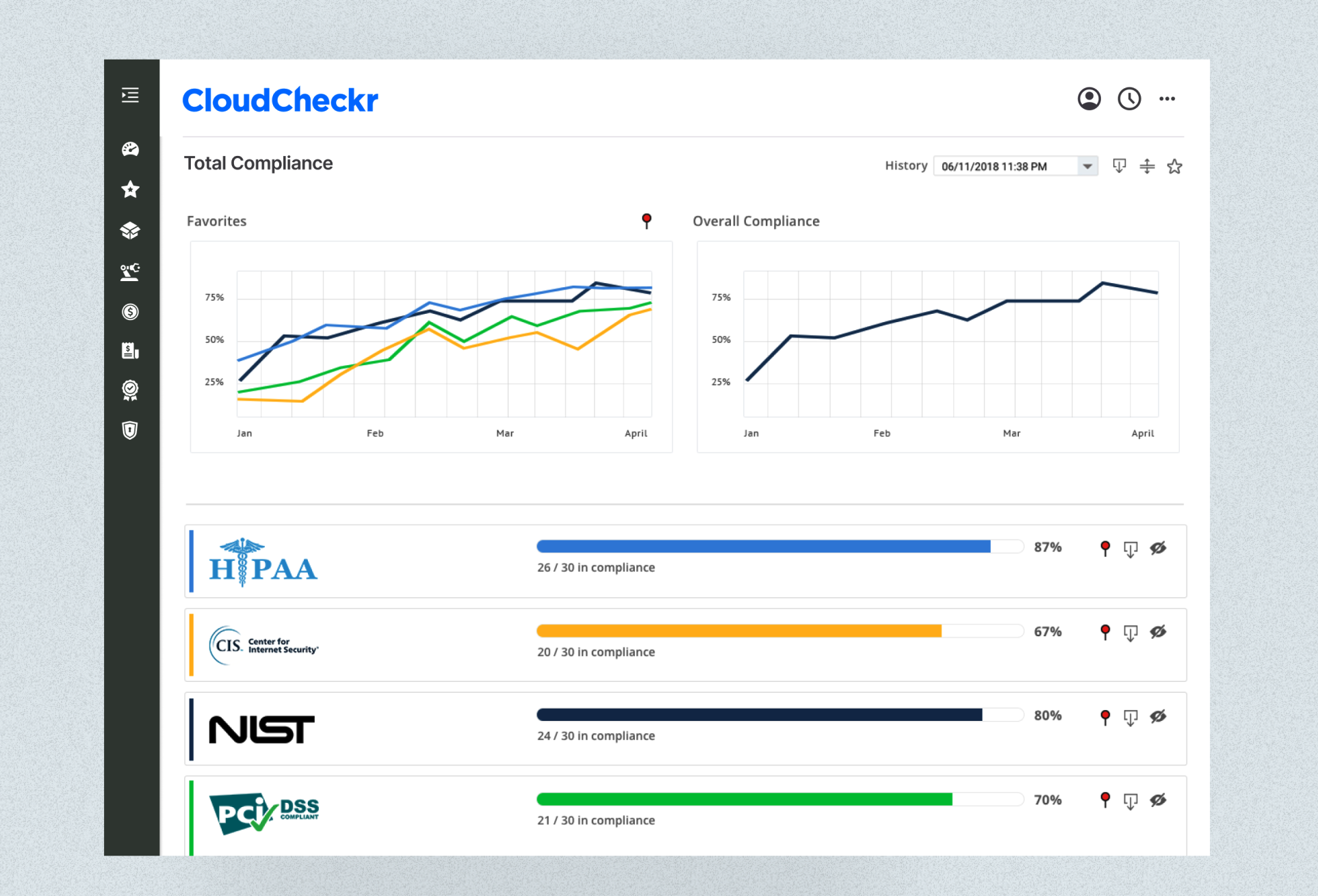Hide the HIPAA compliance row
The width and height of the screenshot is (1318, 896).
pos(1158,548)
